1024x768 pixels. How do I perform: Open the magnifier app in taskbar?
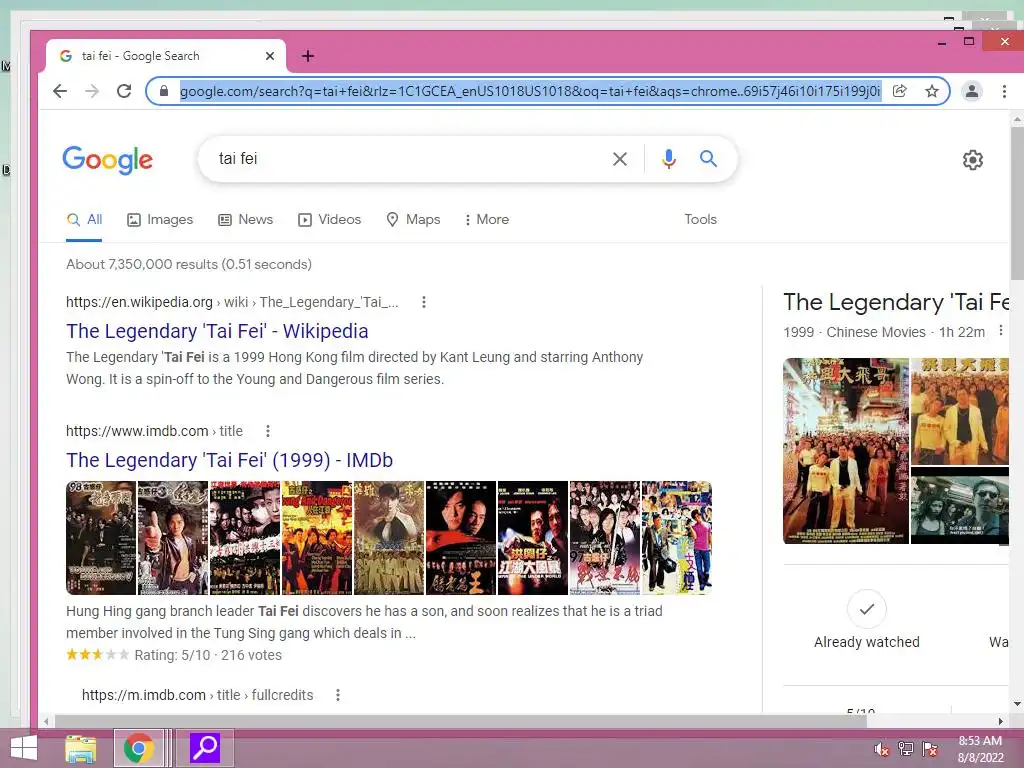click(204, 748)
